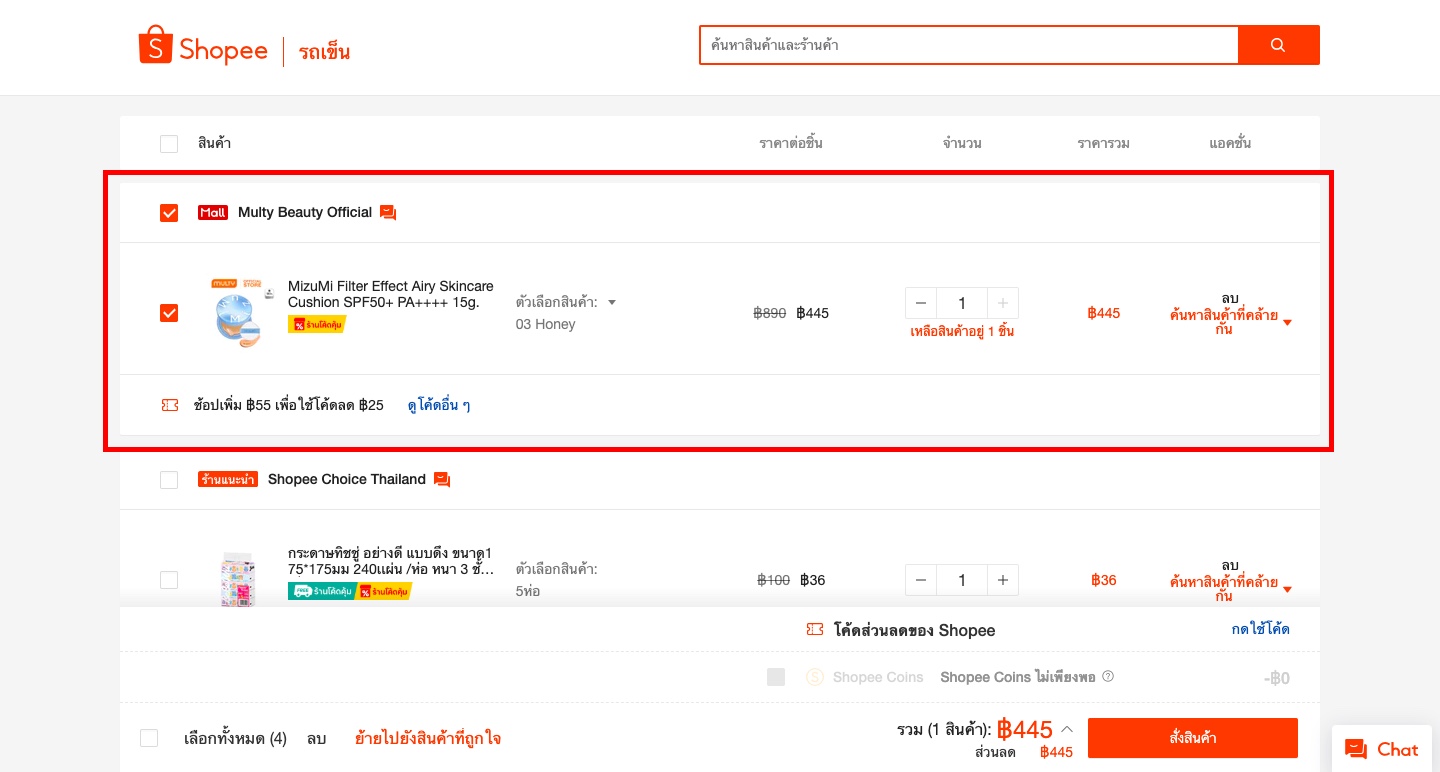The image size is (1440, 772).
Task: Check the Shopee Choice Thailand shop checkbox
Action: tap(169, 480)
